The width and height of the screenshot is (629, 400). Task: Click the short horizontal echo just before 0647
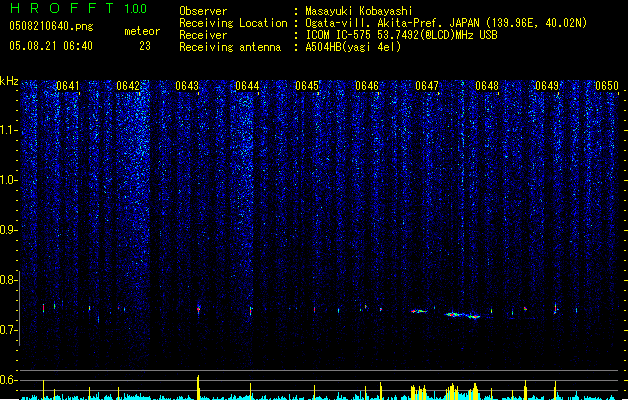click(x=419, y=311)
